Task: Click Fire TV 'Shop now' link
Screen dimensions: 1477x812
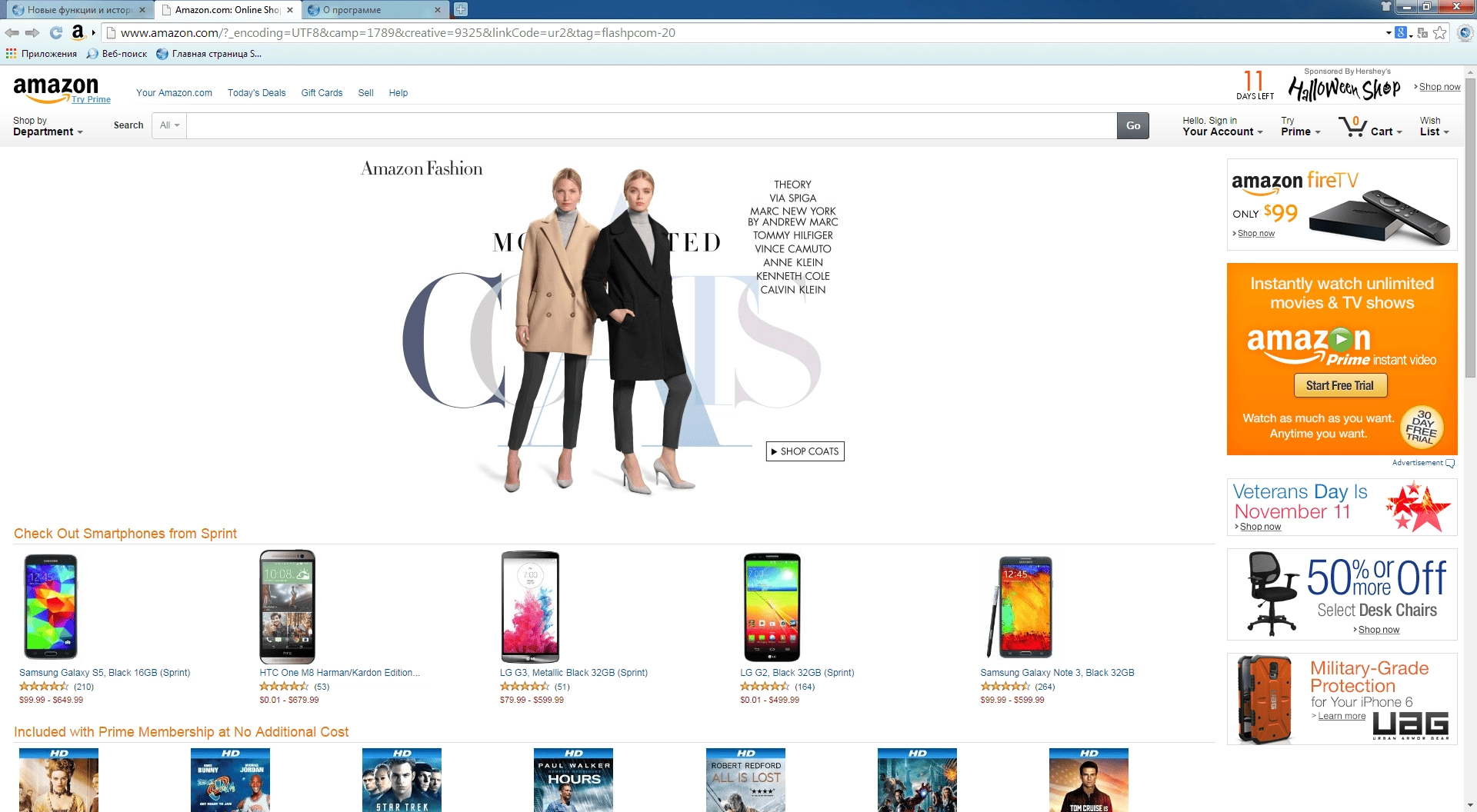Action: [x=1255, y=233]
